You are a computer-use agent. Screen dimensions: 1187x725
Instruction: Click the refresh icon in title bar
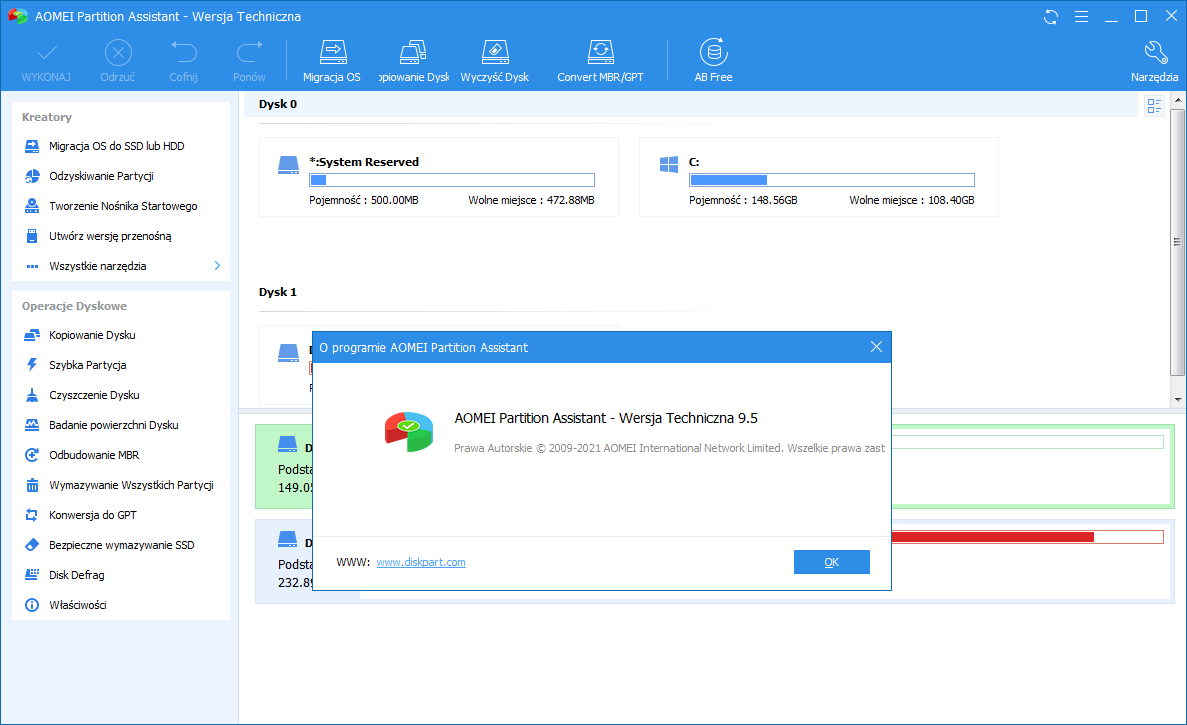click(1051, 17)
